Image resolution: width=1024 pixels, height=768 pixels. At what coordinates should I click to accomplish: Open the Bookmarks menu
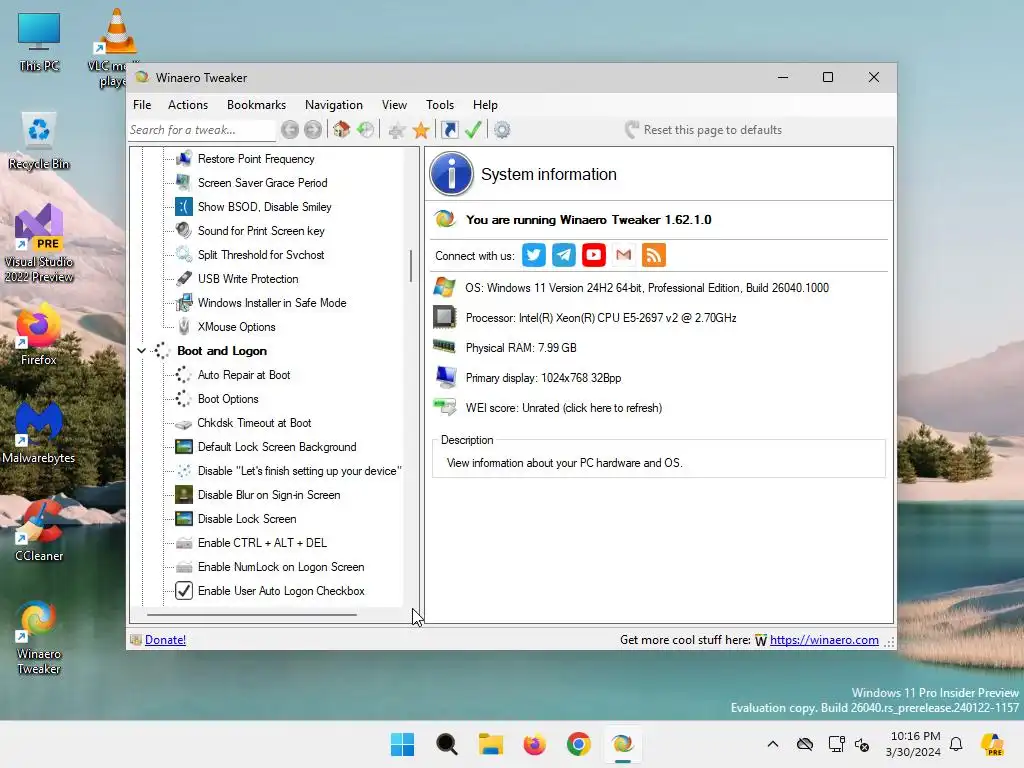coord(256,105)
